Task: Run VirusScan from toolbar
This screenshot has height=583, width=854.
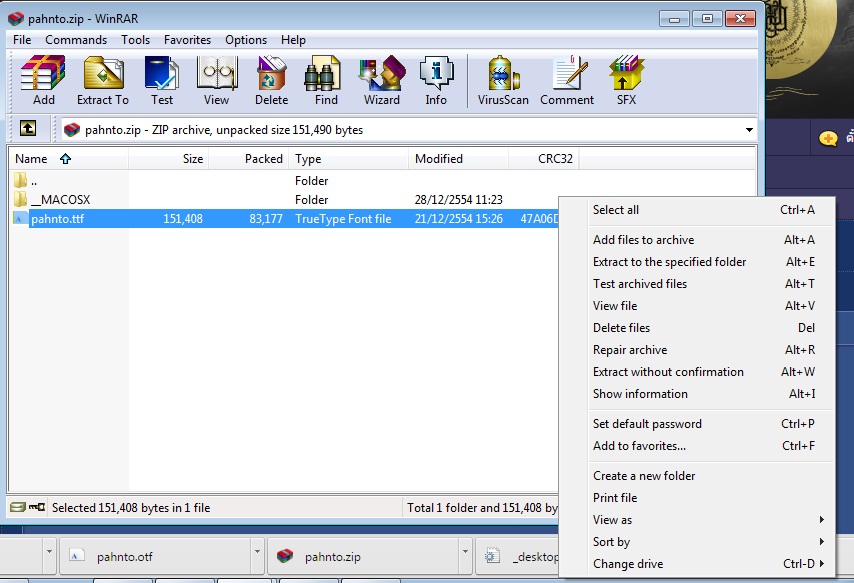Action: click(503, 80)
